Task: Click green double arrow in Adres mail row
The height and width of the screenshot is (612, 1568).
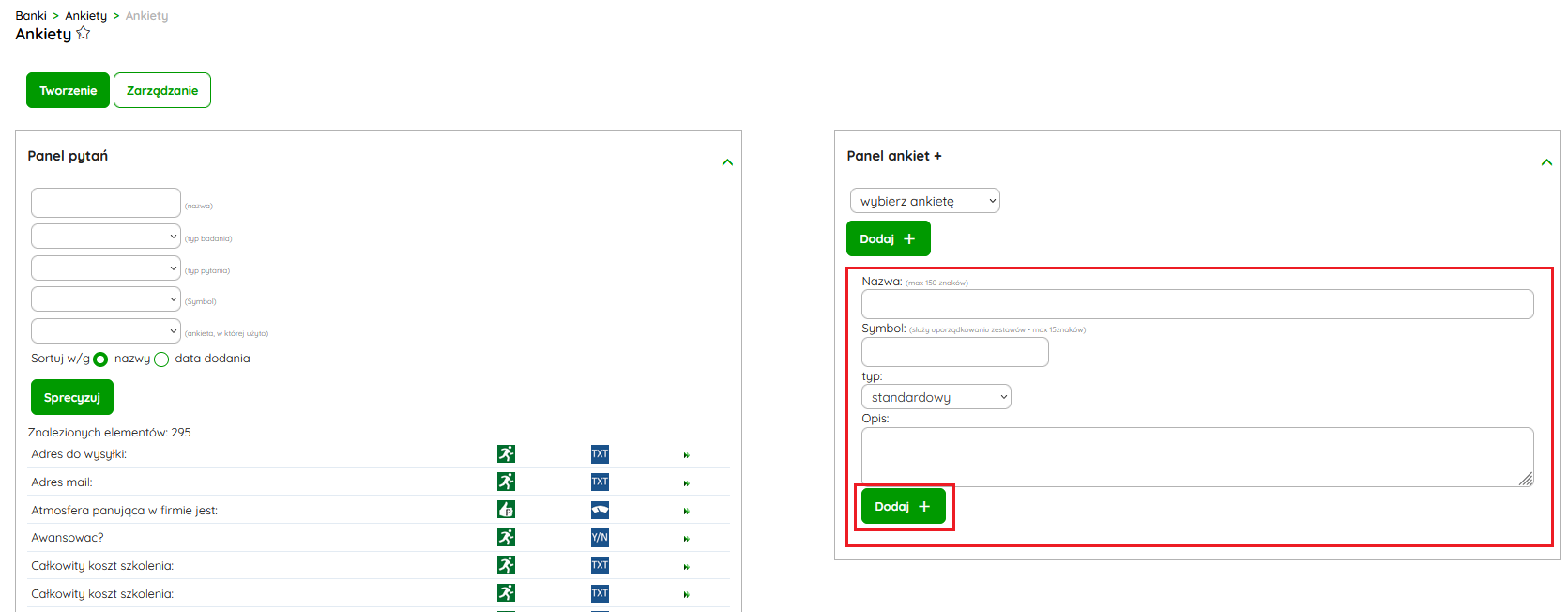Action: point(686,483)
